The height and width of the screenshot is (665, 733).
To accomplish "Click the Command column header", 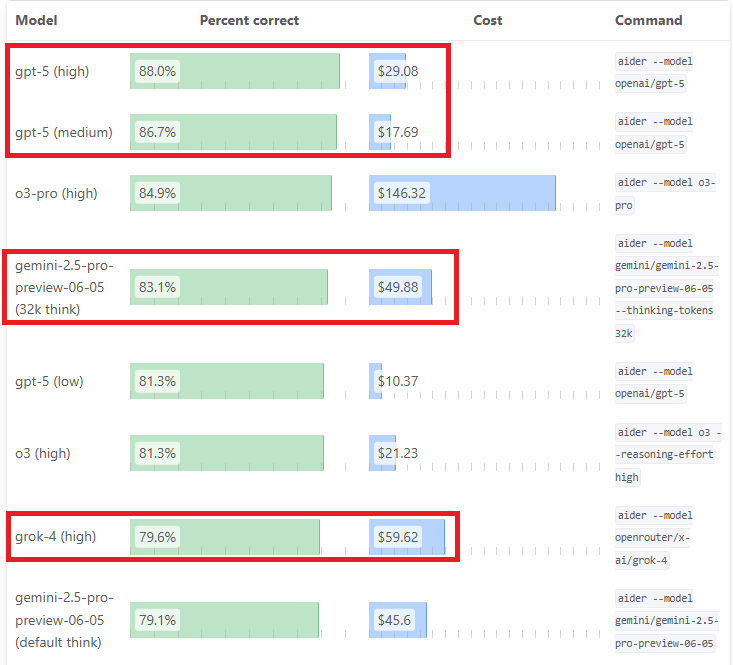I will coord(648,20).
